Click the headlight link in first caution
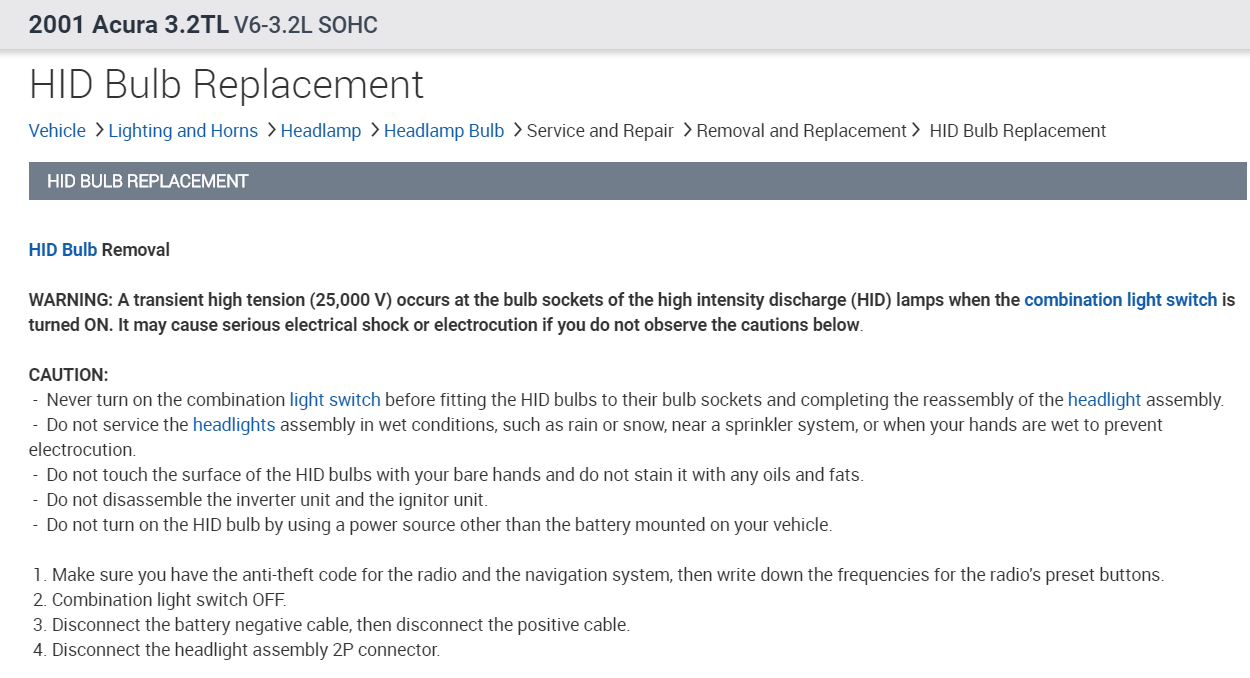Screen dimensions: 1250x678 tap(1104, 400)
